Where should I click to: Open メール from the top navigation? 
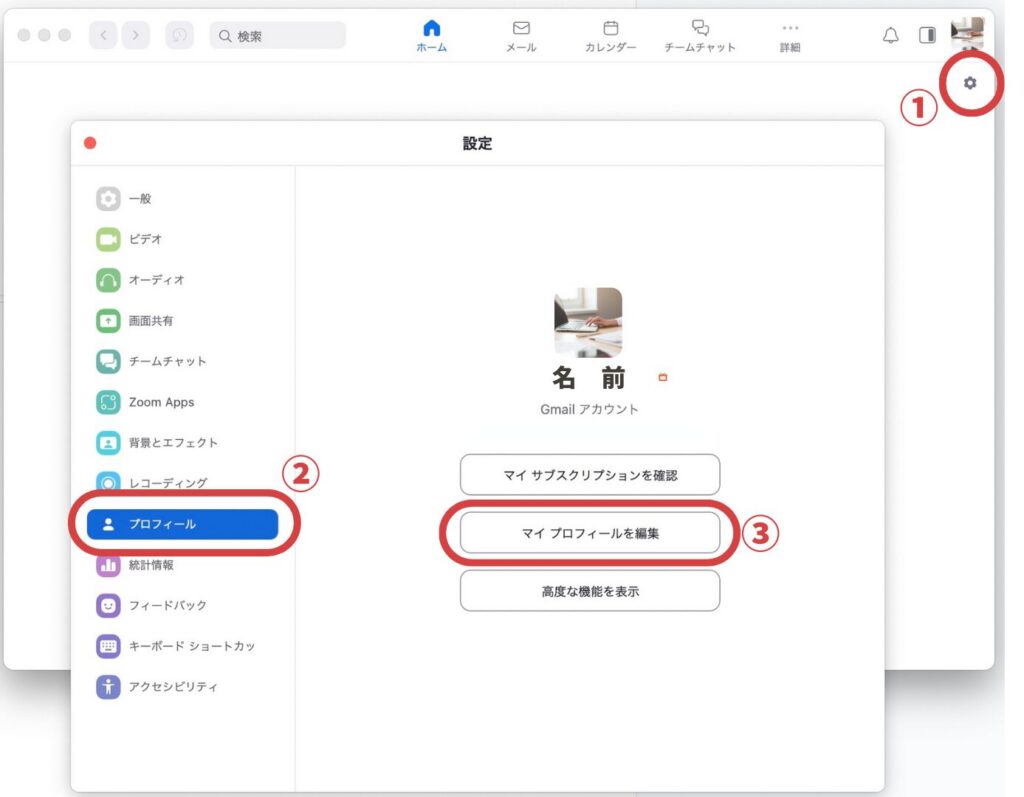tap(521, 36)
